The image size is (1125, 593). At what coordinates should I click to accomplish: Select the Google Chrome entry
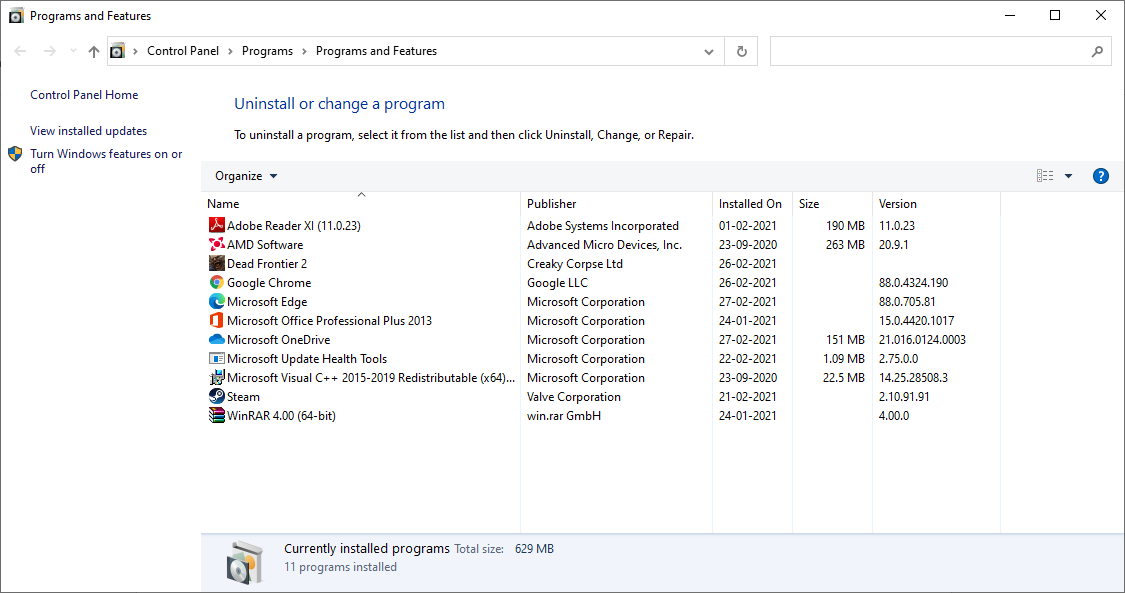point(269,283)
